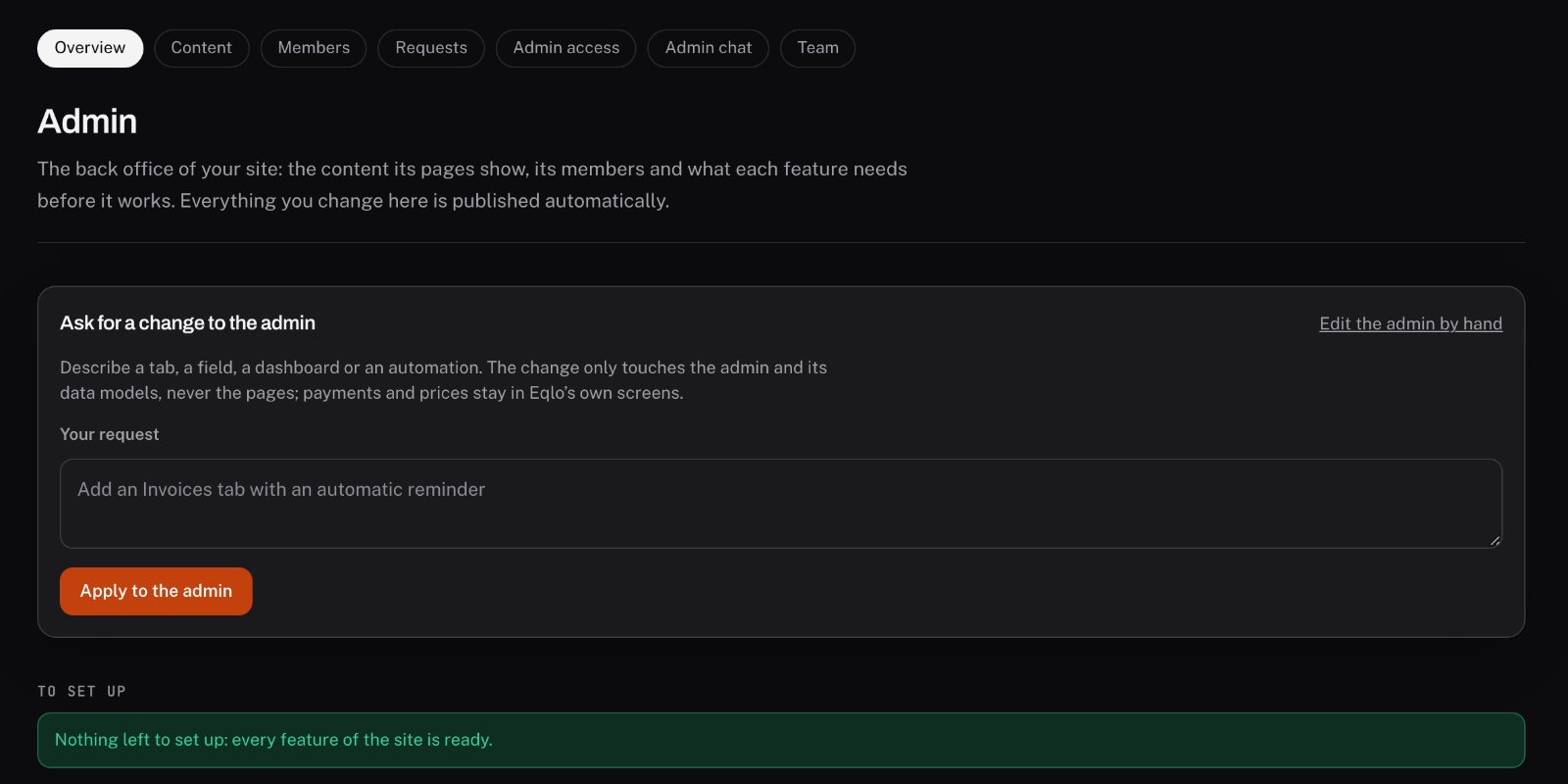This screenshot has width=1568, height=784.
Task: Click the 'Your request' field label
Action: point(109,434)
